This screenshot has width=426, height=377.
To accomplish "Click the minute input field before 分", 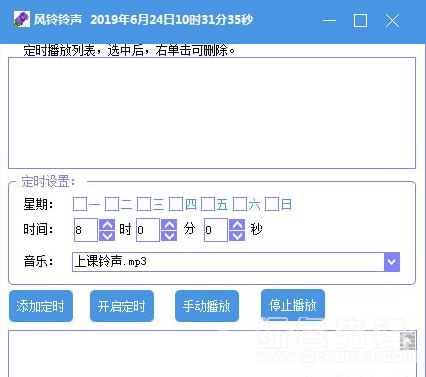I will point(148,230).
